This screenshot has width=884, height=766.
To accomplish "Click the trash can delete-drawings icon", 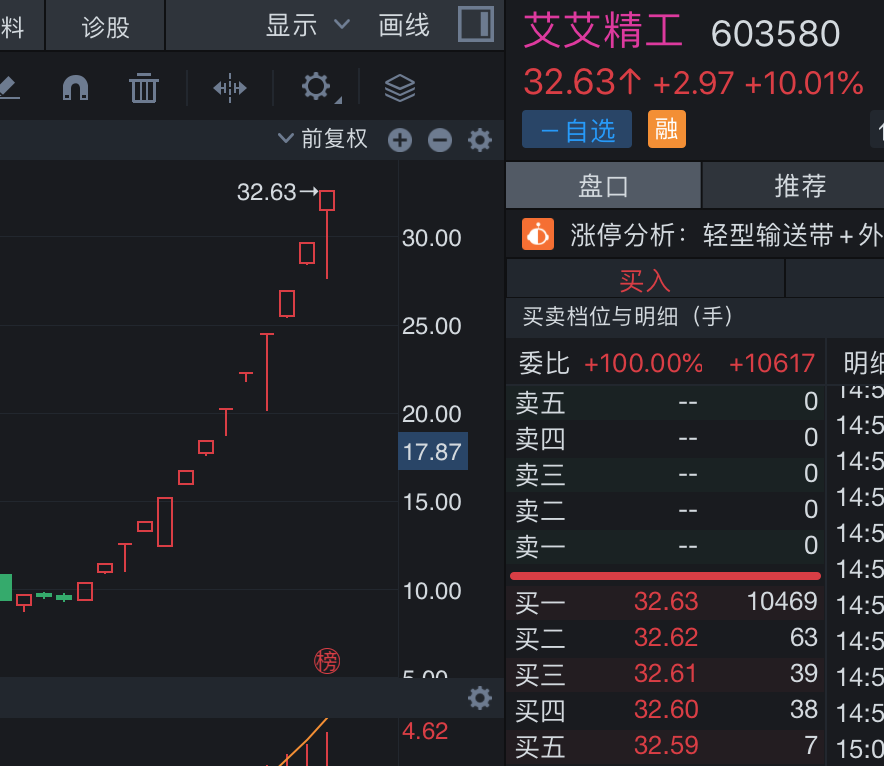I will pos(144,88).
